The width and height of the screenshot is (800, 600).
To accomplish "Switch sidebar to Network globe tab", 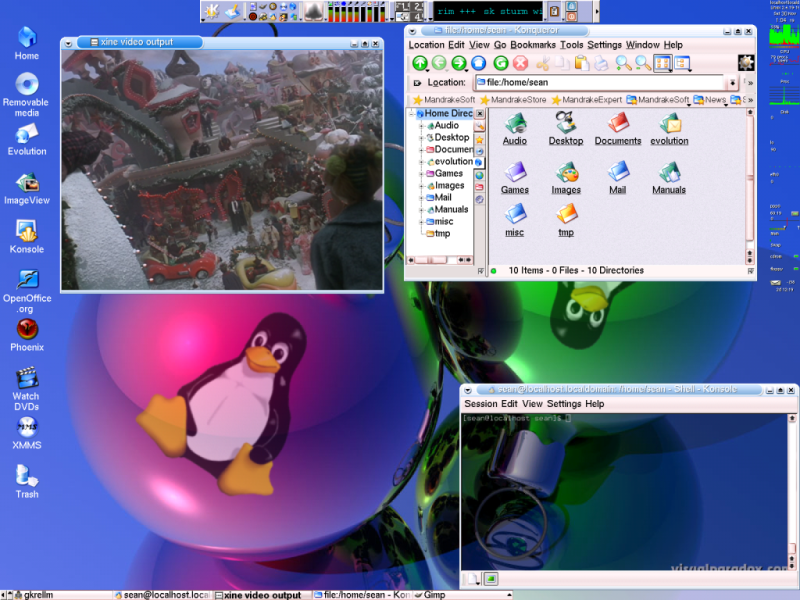I will [x=480, y=175].
